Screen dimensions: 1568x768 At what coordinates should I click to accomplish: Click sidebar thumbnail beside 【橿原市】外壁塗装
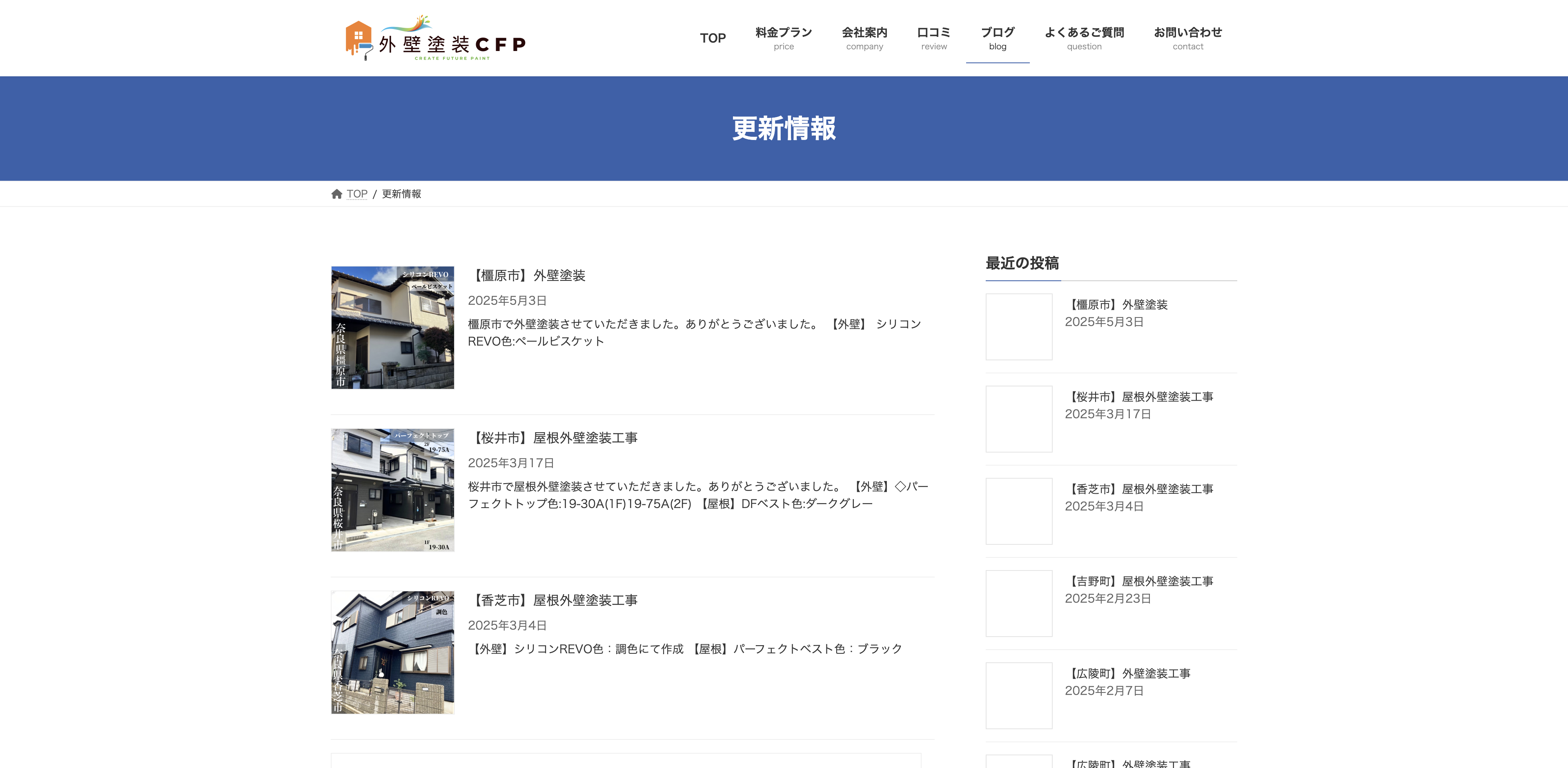click(1019, 327)
